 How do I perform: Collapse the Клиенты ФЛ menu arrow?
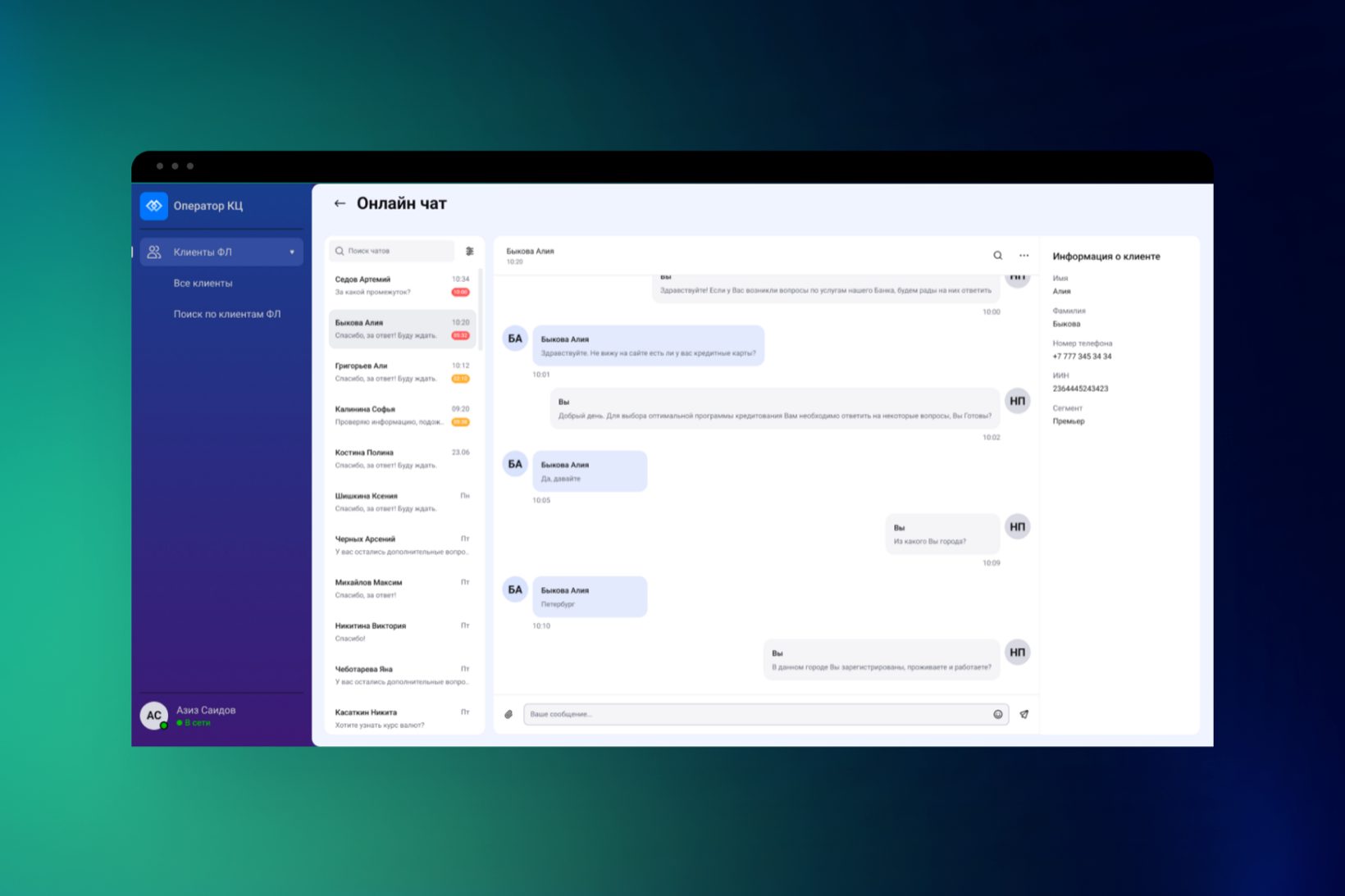pos(292,252)
